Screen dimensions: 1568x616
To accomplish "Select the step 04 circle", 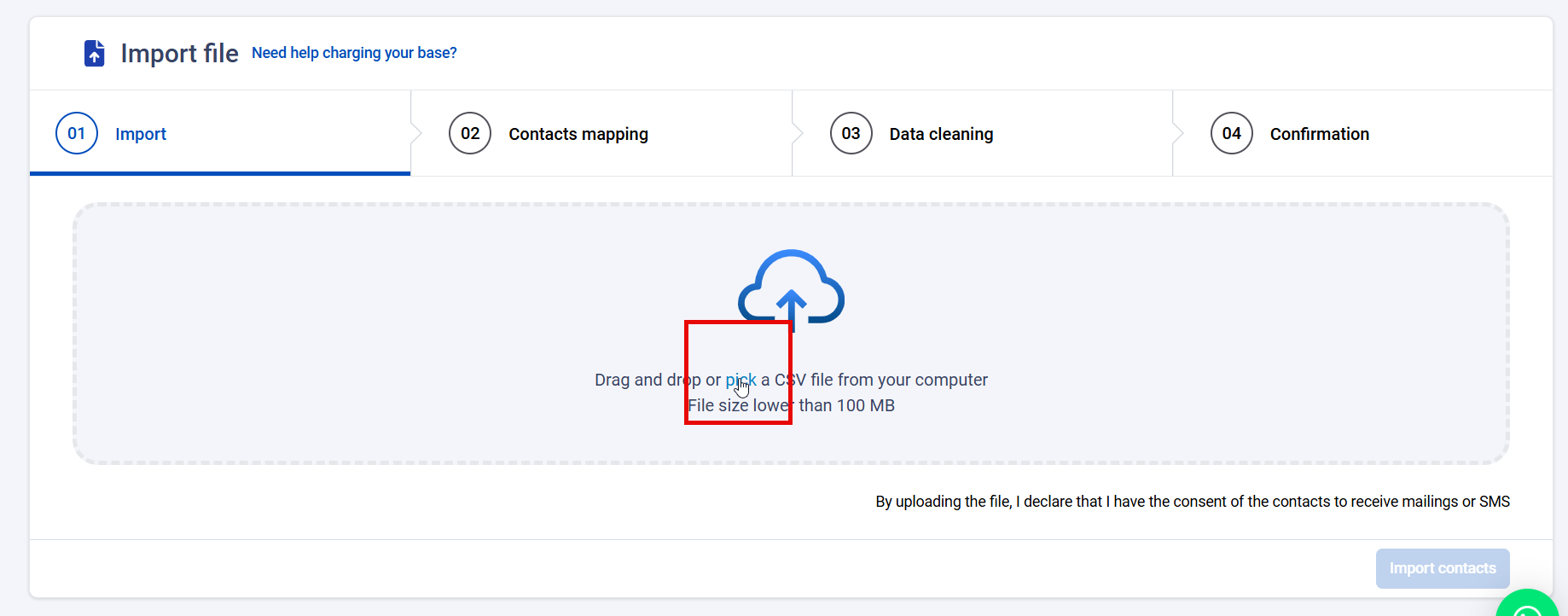I will coord(1231,134).
